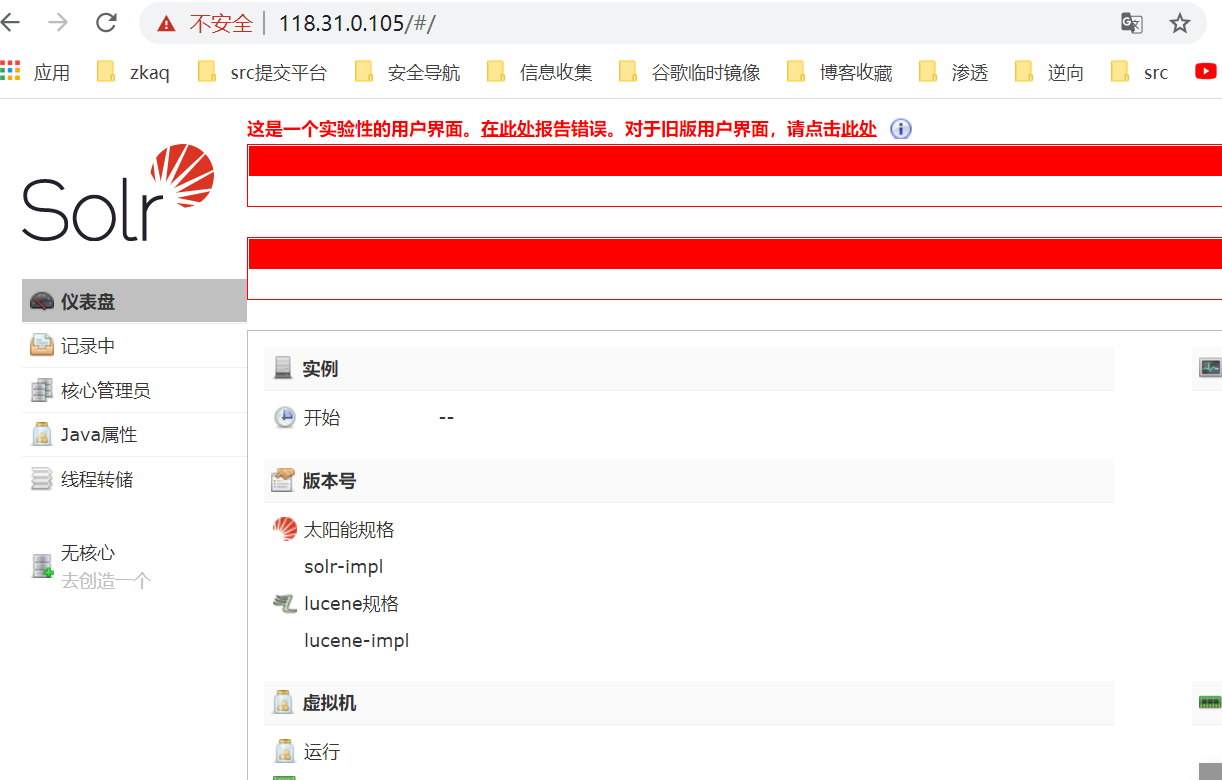Click the 线程转储 thread dump icon

click(x=40, y=479)
